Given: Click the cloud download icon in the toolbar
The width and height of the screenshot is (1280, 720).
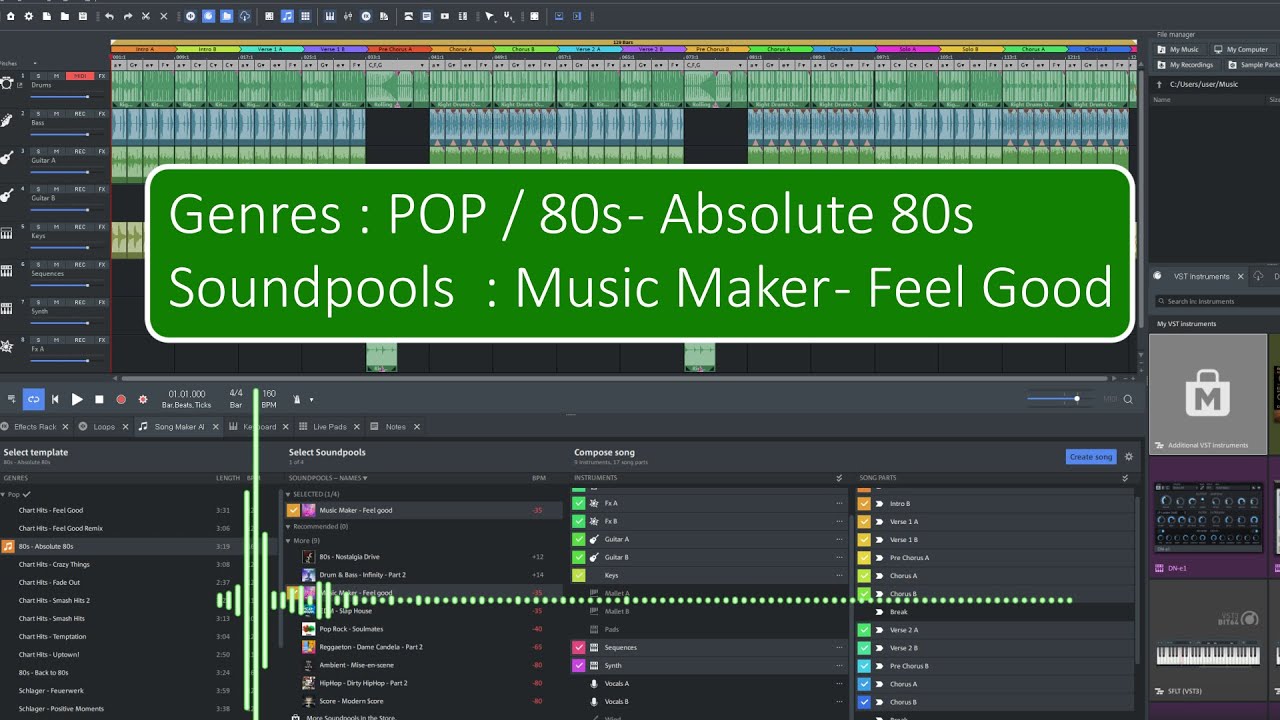Looking at the screenshot, I should click(245, 16).
